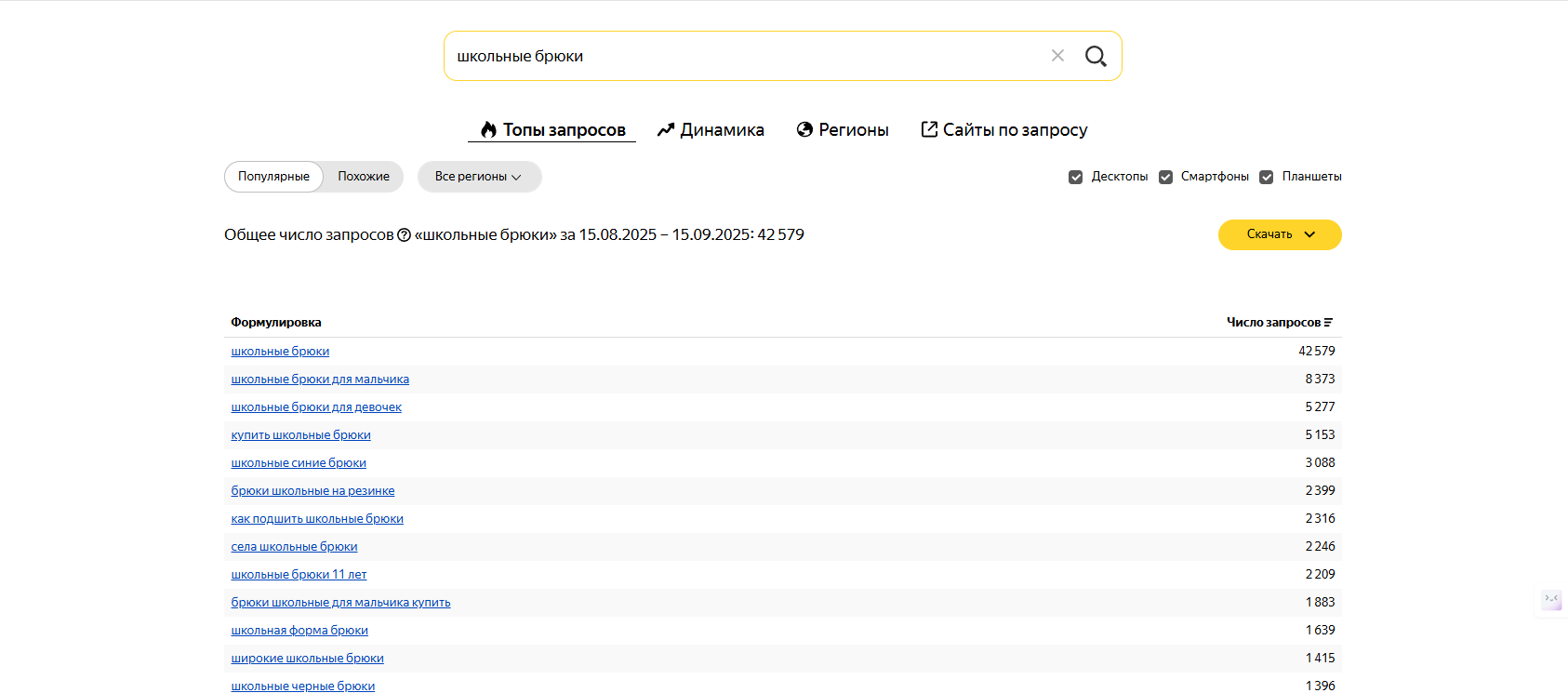Image resolution: width=1568 pixels, height=693 pixels.
Task: Open the Скачать download dropdown
Action: (x=1280, y=234)
